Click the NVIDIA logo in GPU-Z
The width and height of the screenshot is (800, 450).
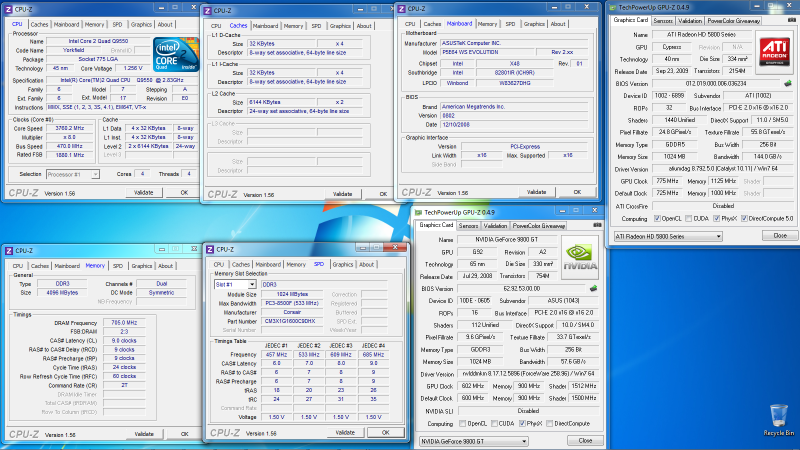pyautogui.click(x=580, y=258)
